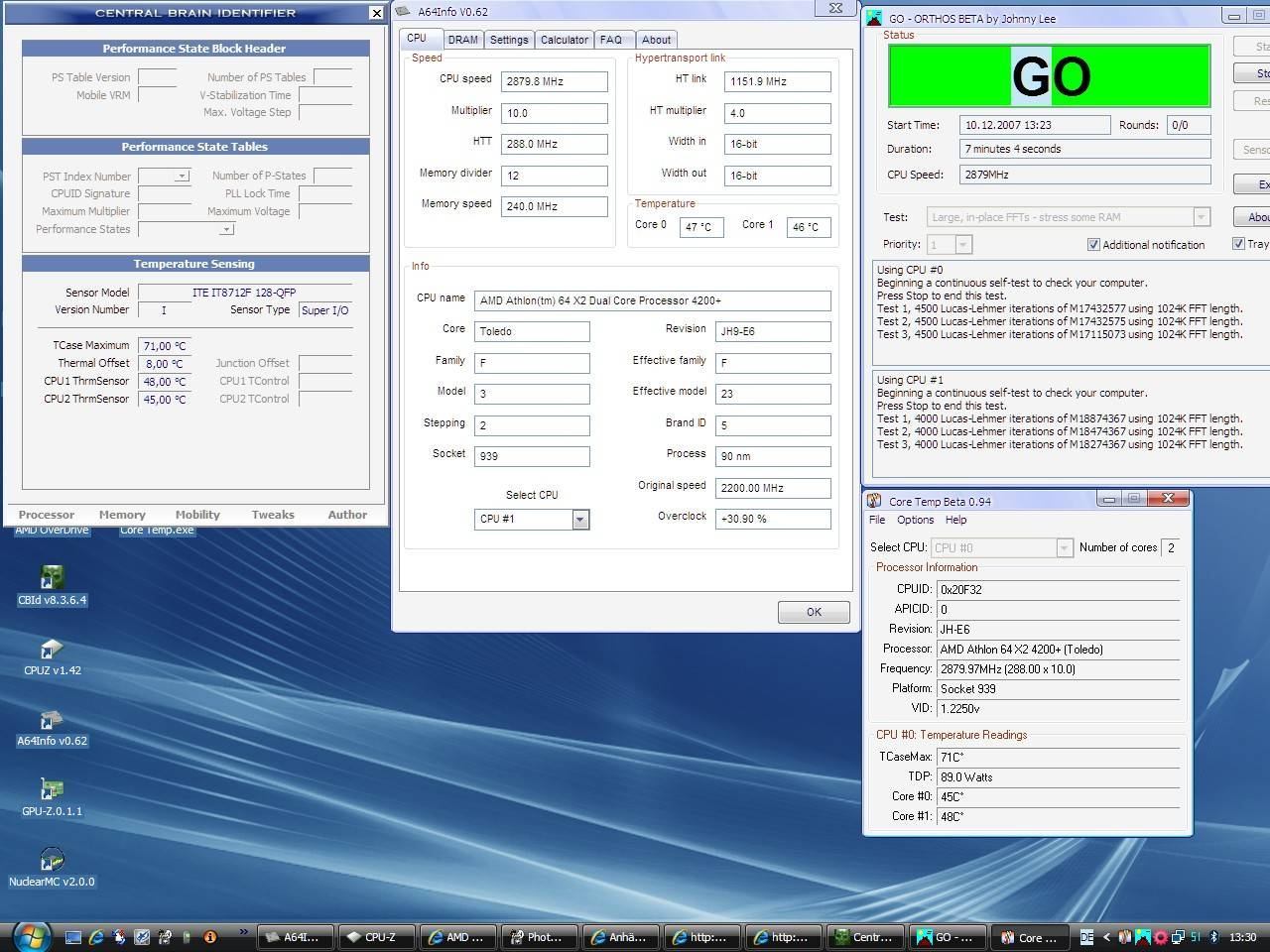1270x952 pixels.
Task: Click the system clock showing 13:30
Action: pyautogui.click(x=1242, y=937)
